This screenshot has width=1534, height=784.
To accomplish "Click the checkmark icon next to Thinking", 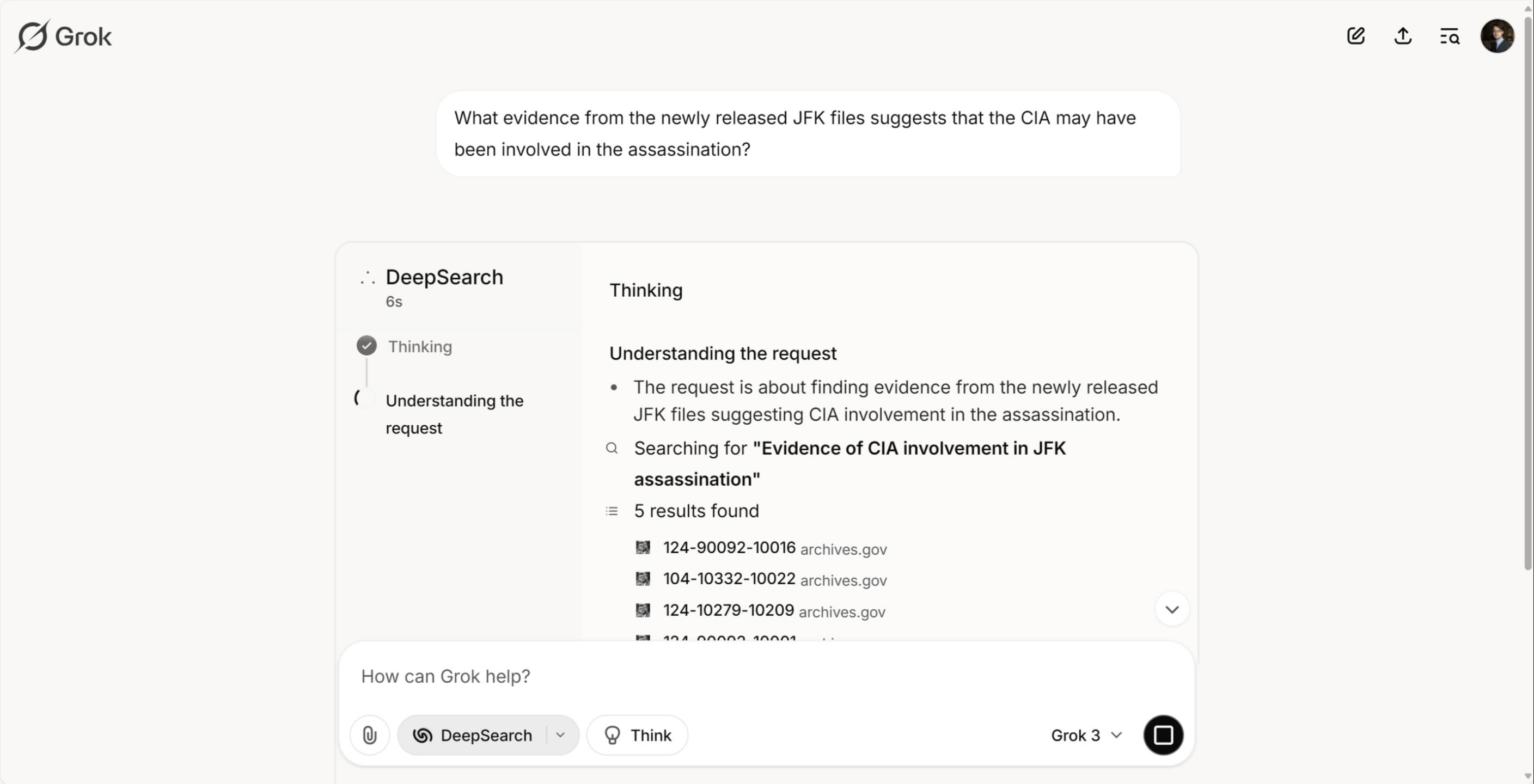I will pyautogui.click(x=366, y=346).
